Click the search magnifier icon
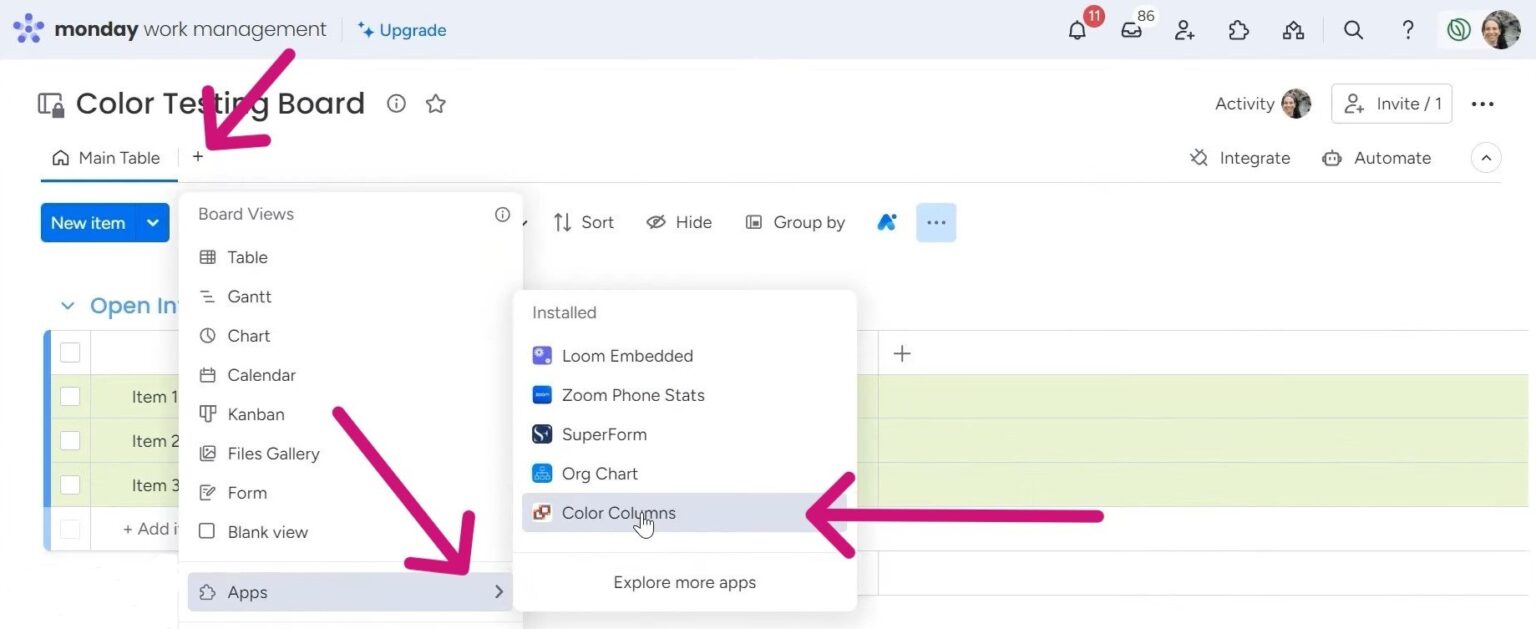This screenshot has width=1536, height=629. point(1353,30)
